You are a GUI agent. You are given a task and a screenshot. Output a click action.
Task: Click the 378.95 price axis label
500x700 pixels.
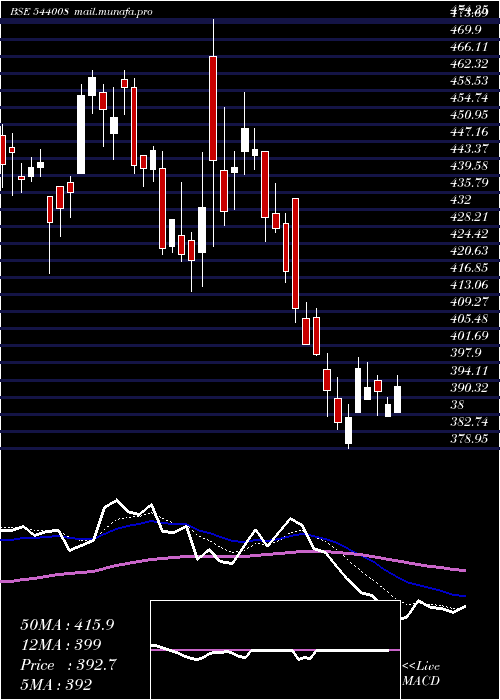click(469, 438)
